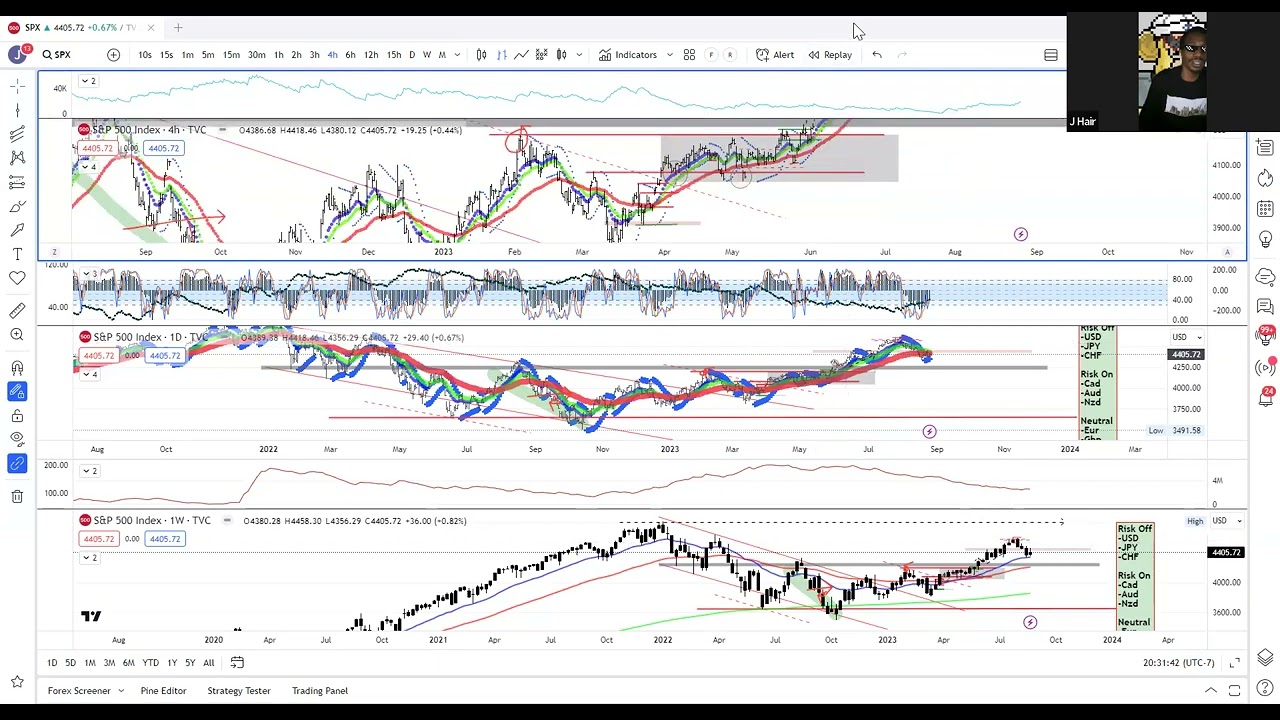
Task: Expand the timeframe dropdown arrow
Action: coord(458,55)
